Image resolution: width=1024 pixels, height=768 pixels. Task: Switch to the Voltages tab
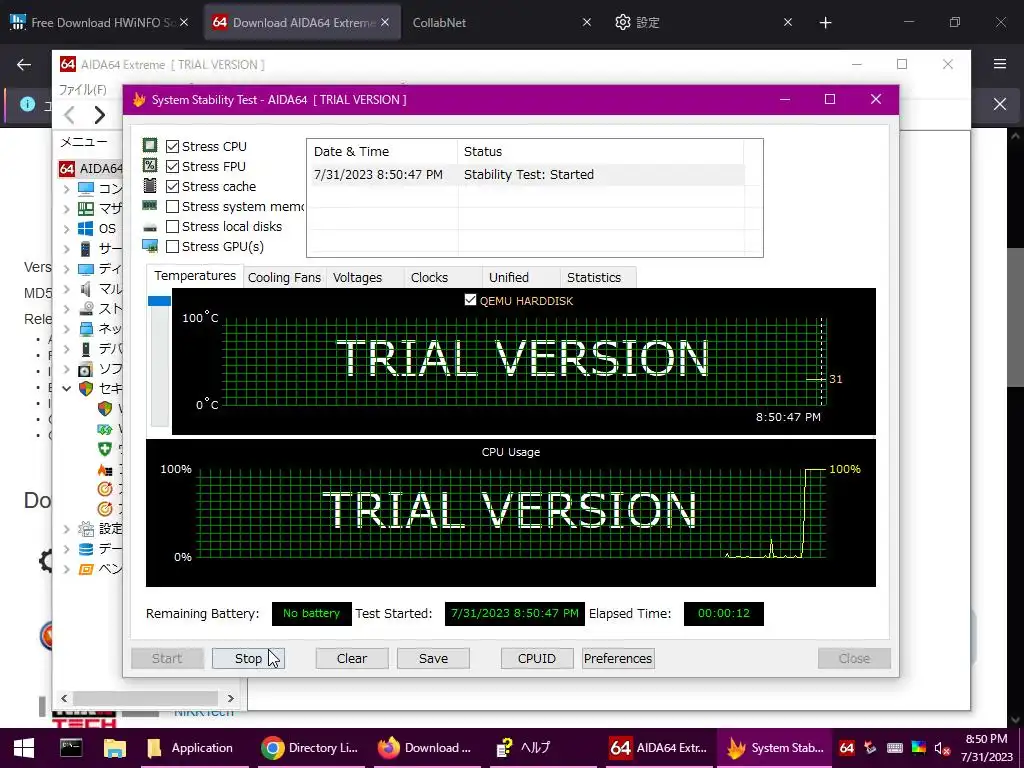[357, 278]
